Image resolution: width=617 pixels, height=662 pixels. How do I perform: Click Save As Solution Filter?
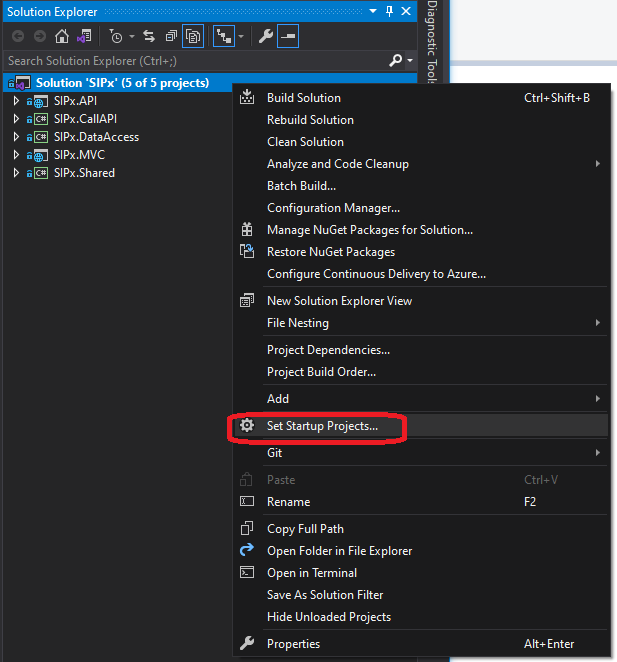tap(421, 595)
